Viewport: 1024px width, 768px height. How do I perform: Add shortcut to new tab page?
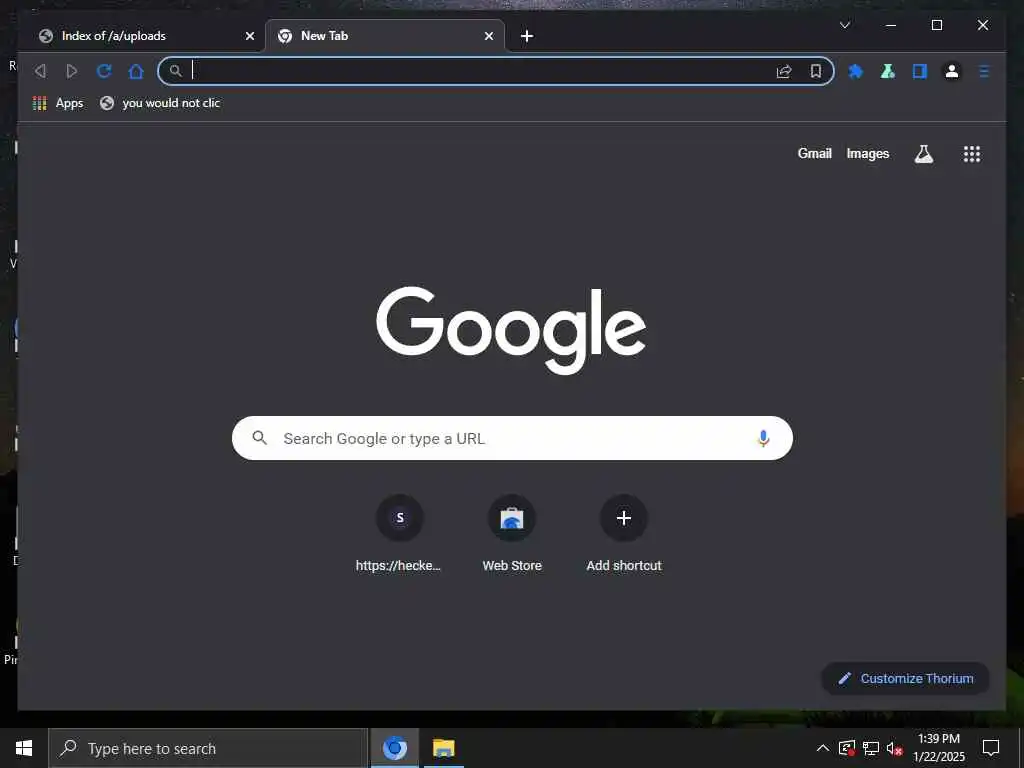coord(624,533)
